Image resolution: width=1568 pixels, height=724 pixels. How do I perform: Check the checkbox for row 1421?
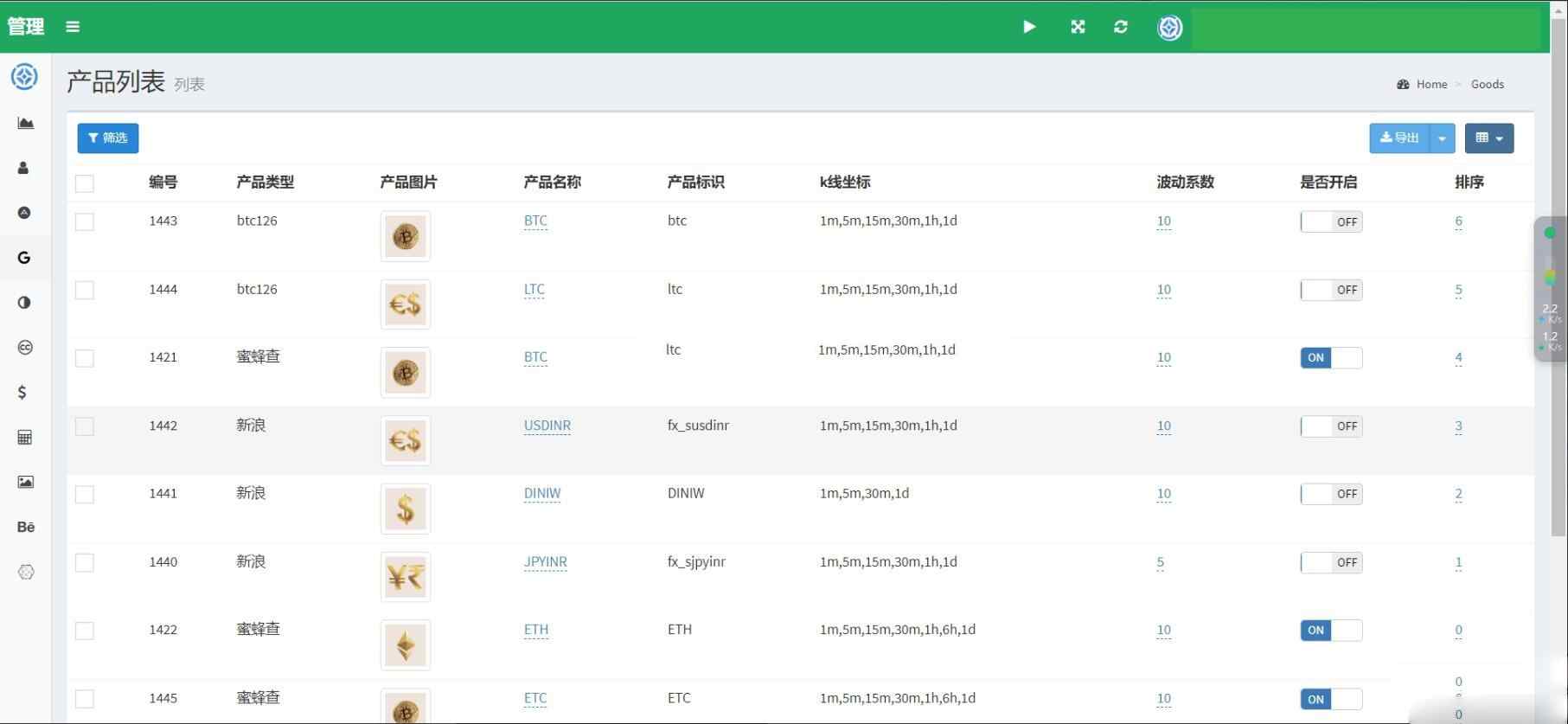click(x=85, y=358)
